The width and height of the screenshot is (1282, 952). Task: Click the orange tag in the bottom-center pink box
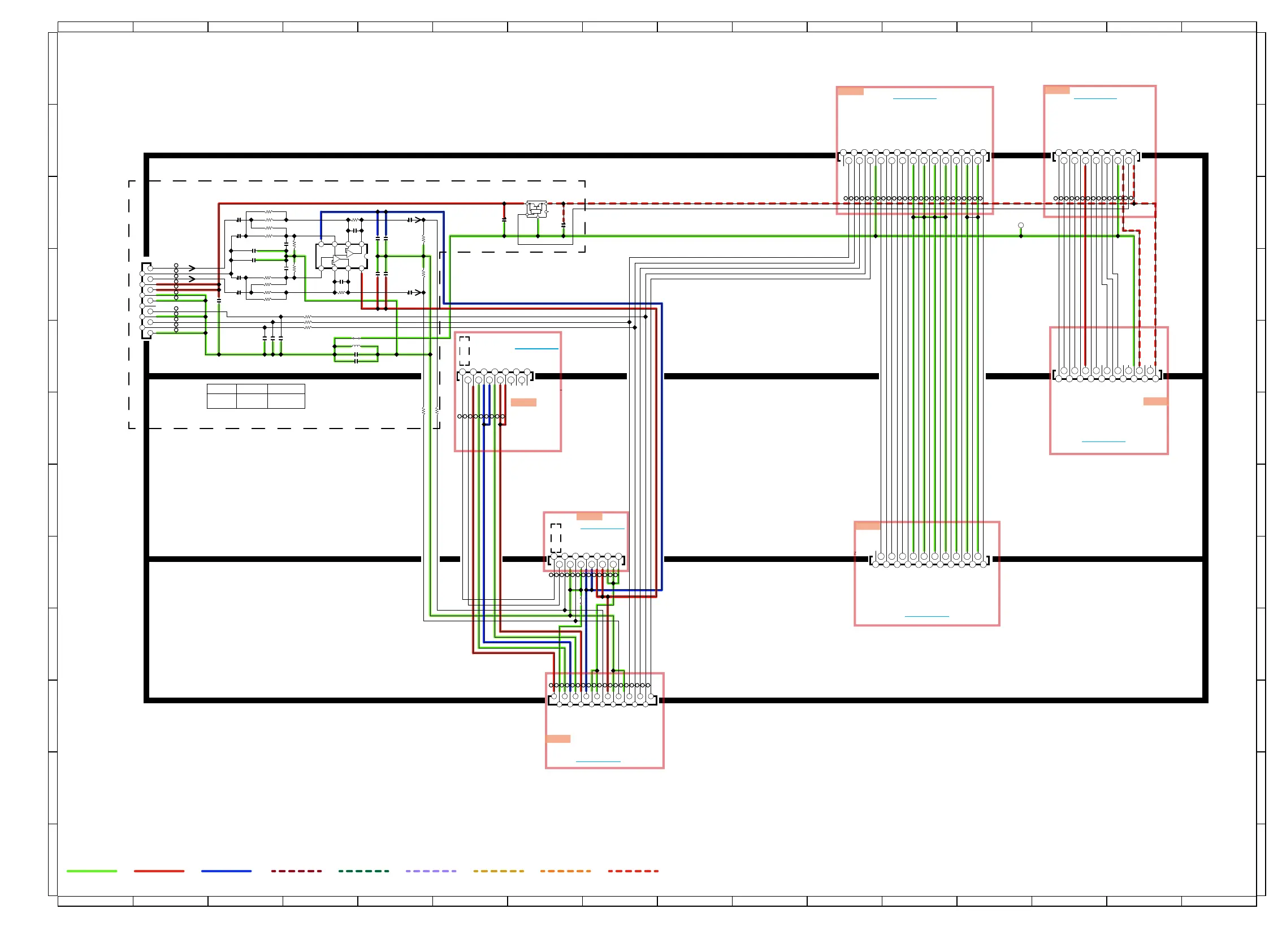pos(558,739)
